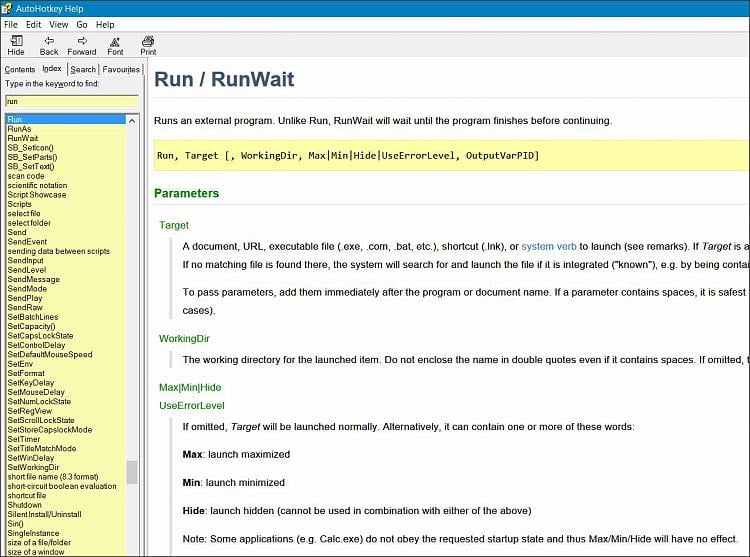Select 'scan code' index entry
Viewport: 750px width, 557px height.
[26, 176]
